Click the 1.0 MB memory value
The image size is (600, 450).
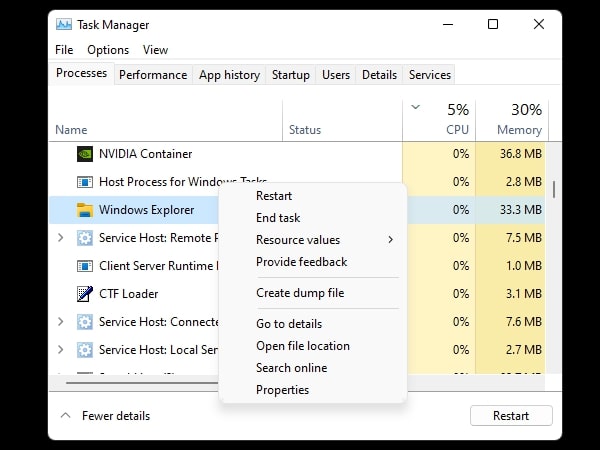[x=524, y=266]
